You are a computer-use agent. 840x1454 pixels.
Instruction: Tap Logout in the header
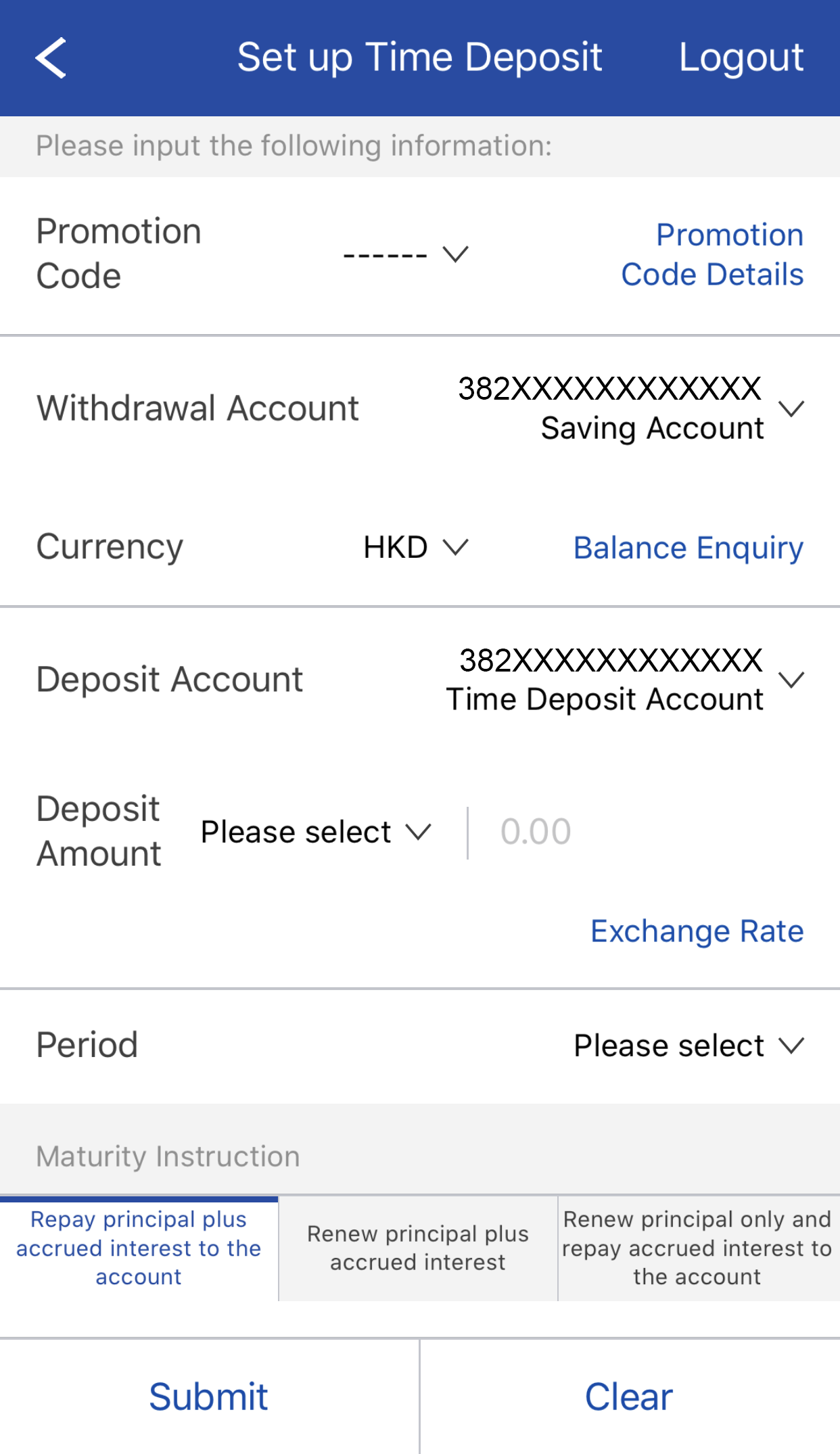tap(741, 57)
